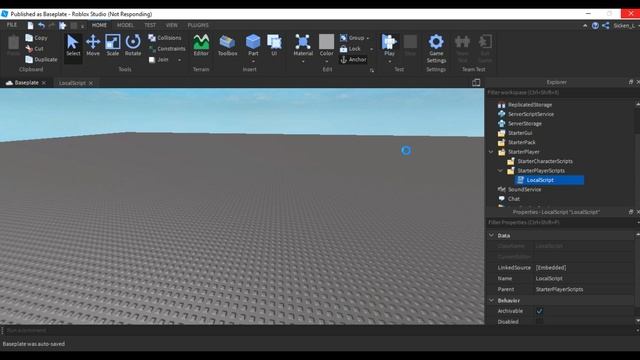The width and height of the screenshot is (640, 360).
Task: Toggle Constraints option
Action: pos(167,49)
